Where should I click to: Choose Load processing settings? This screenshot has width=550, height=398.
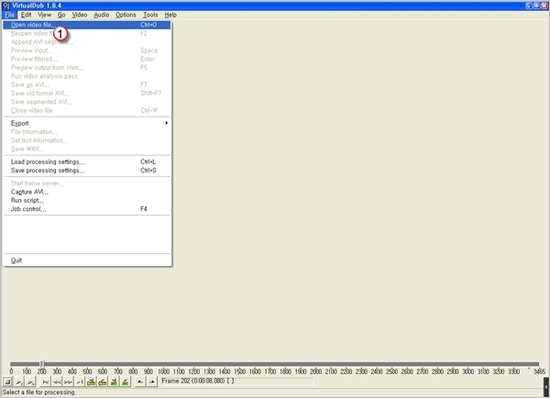[87, 162]
